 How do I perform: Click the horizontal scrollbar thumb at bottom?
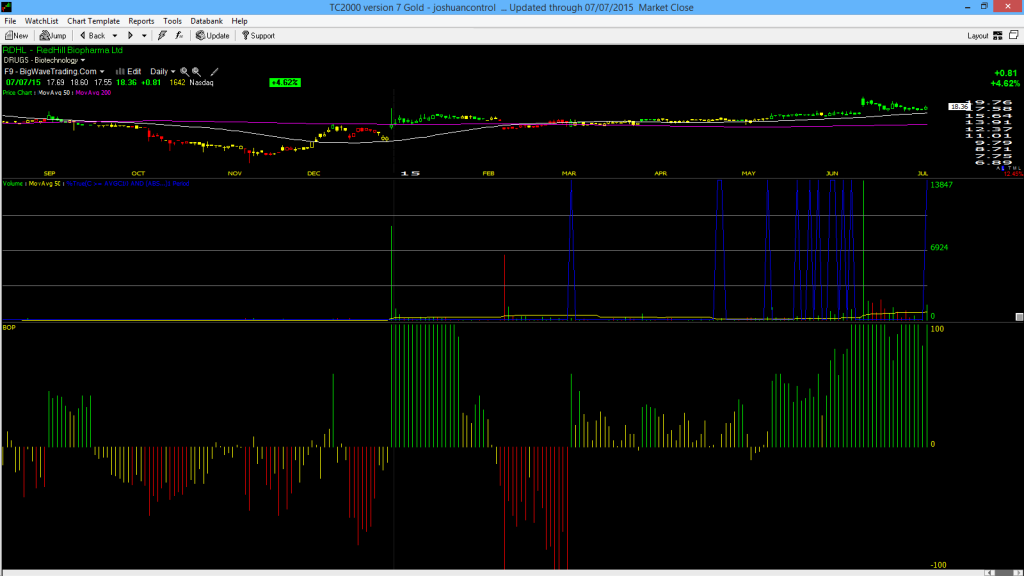[x=1003, y=573]
